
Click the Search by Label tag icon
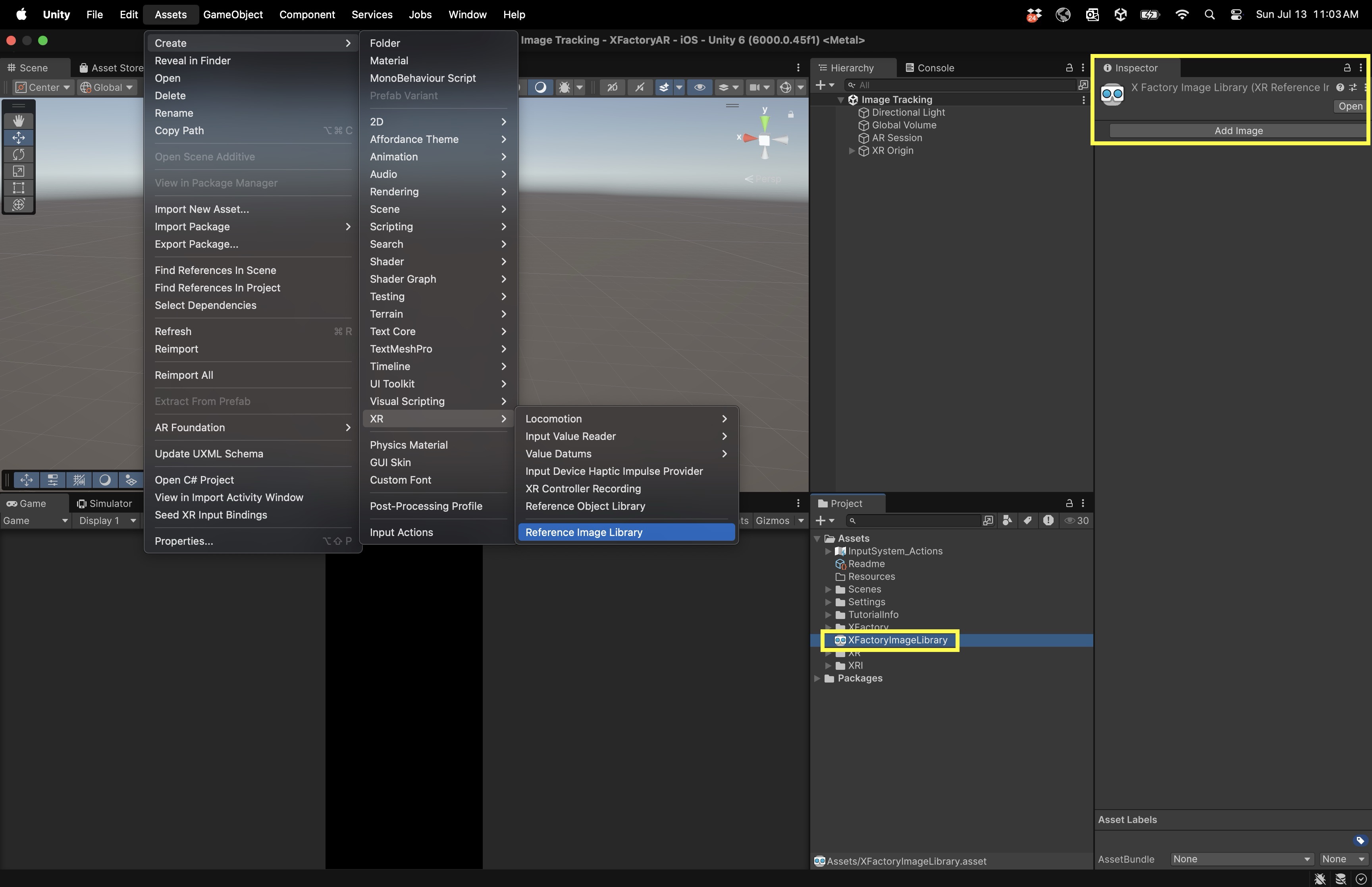1028,521
